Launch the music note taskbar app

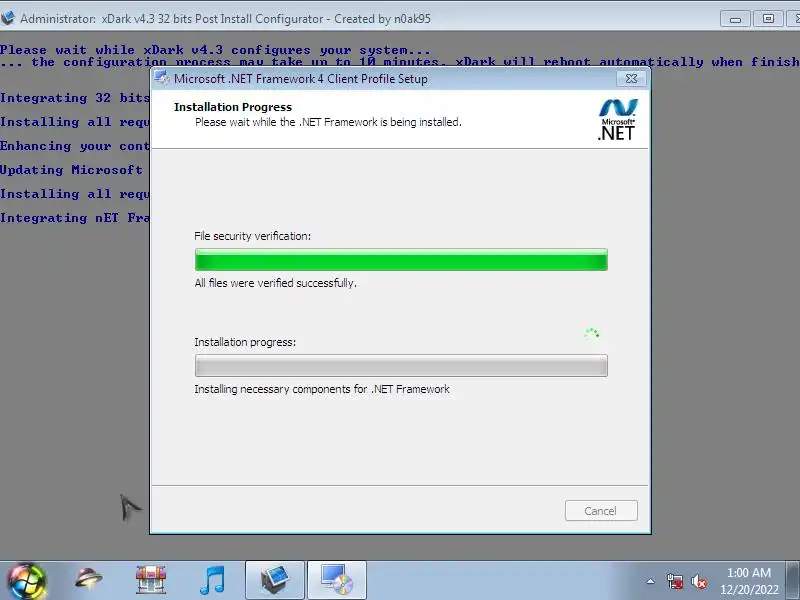(x=212, y=580)
